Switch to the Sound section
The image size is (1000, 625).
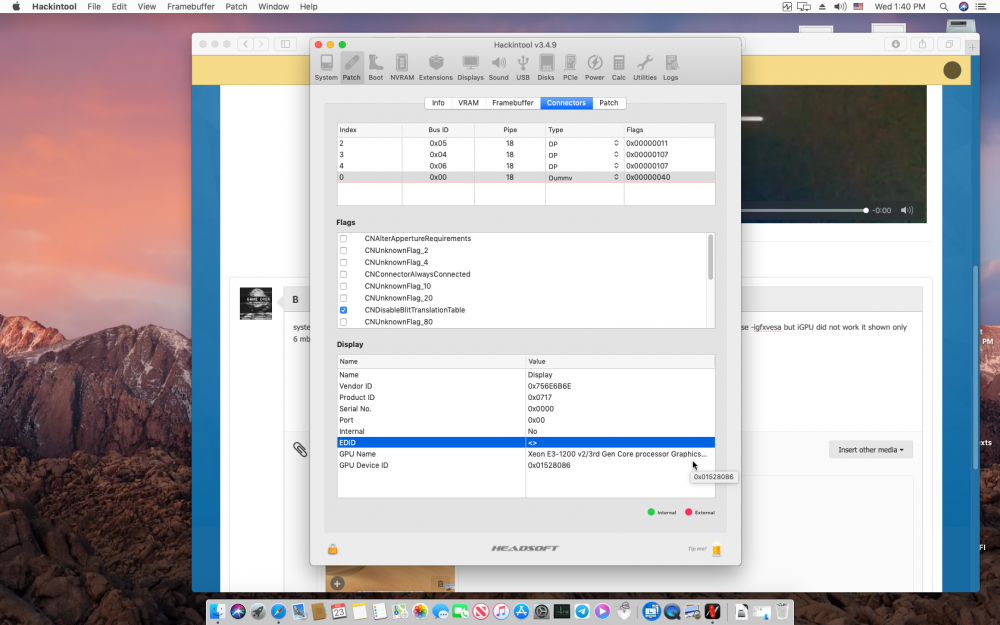pyautogui.click(x=498, y=68)
